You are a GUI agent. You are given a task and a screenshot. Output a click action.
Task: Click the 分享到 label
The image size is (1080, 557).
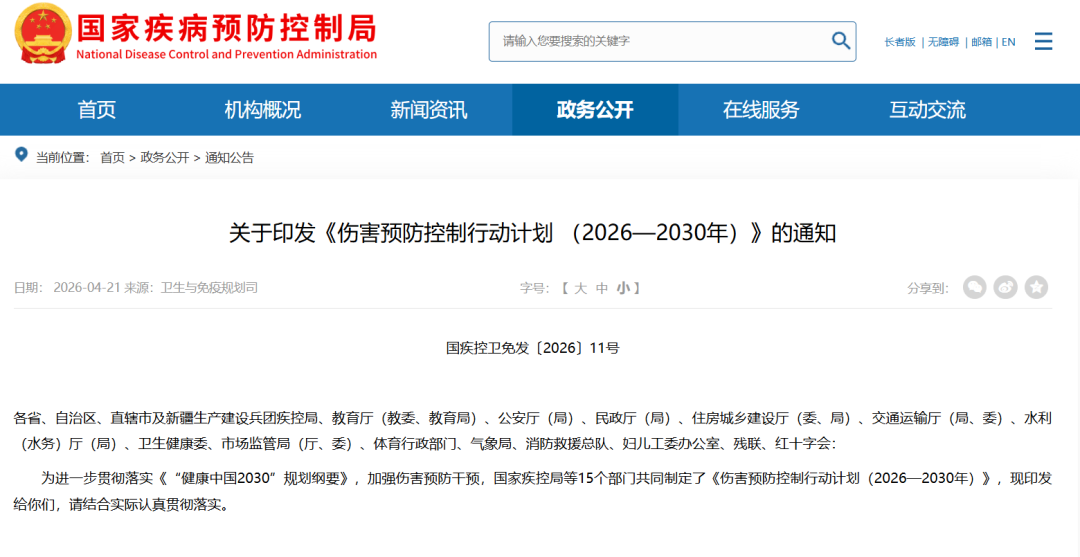[x=928, y=288]
